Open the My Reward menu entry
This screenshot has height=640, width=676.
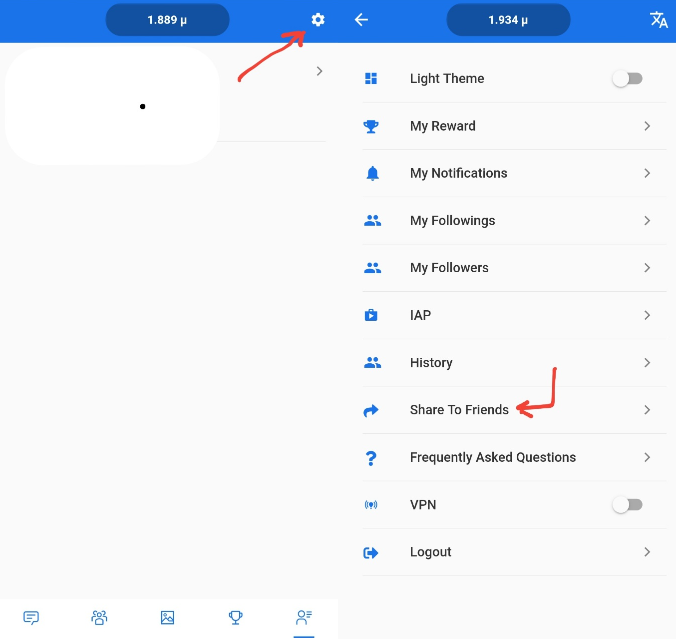tap(514, 126)
